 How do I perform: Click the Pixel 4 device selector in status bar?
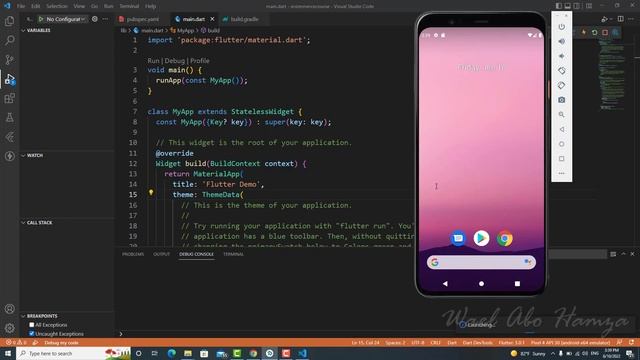point(571,343)
